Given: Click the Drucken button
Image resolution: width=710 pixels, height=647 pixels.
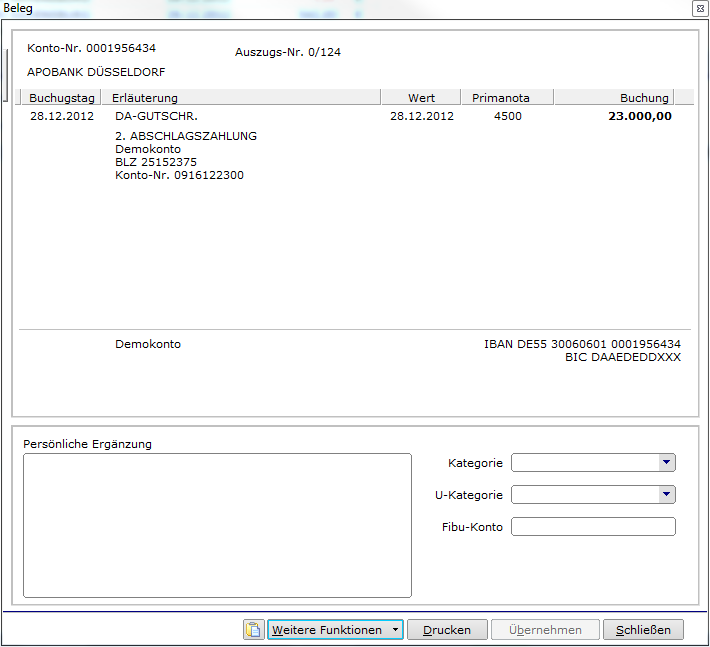Looking at the screenshot, I should (x=447, y=629).
